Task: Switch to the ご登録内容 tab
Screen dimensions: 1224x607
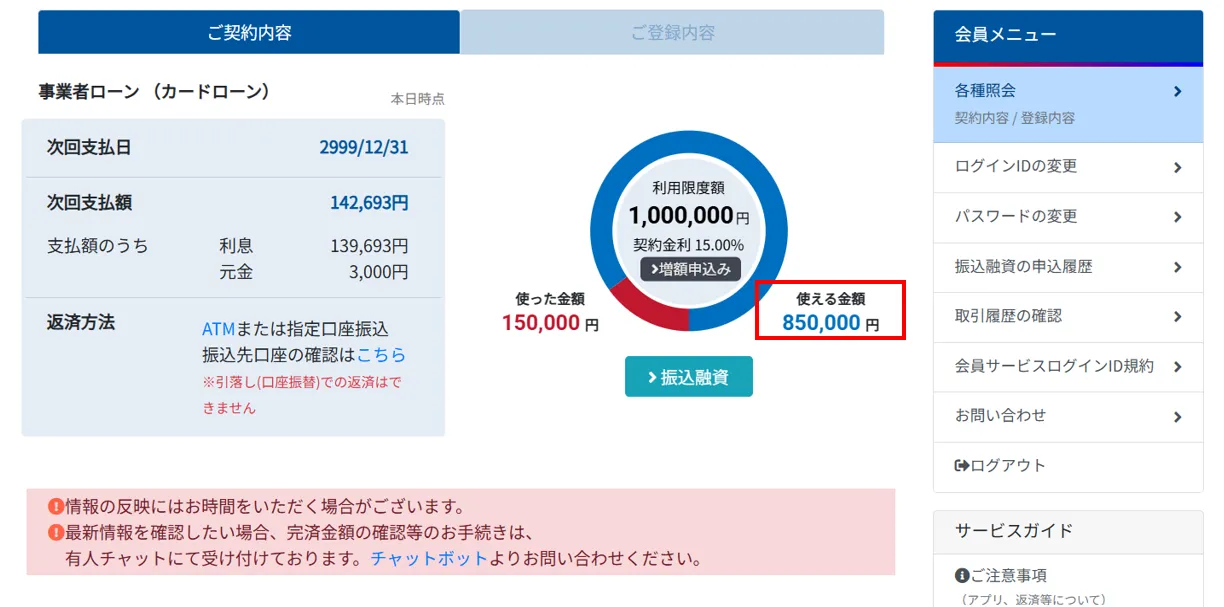Action: [671, 33]
